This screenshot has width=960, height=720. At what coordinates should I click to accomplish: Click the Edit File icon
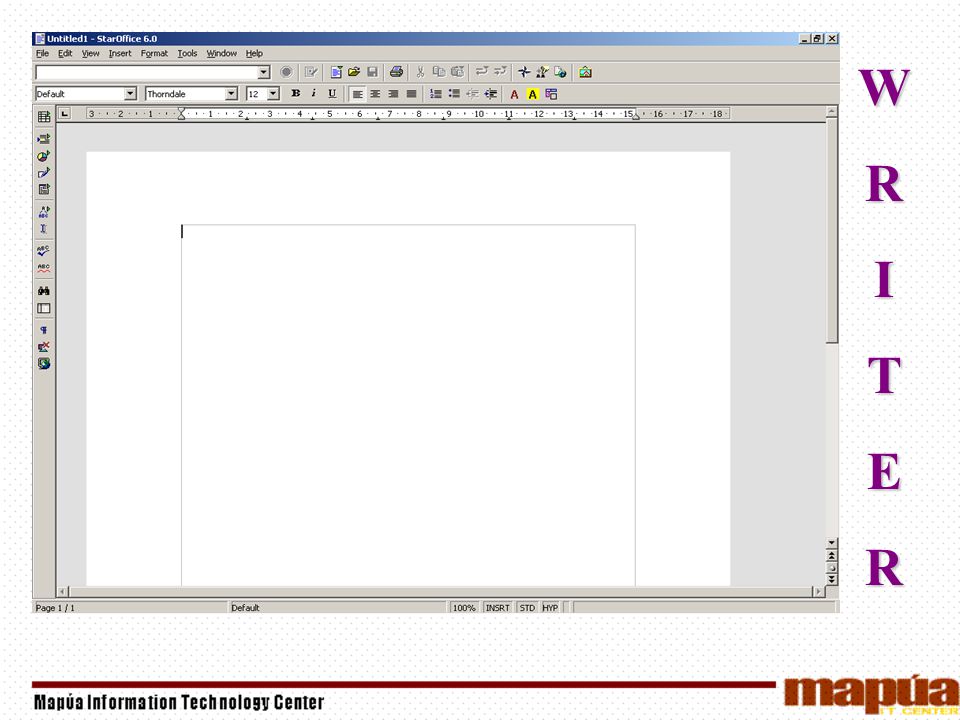pyautogui.click(x=311, y=72)
